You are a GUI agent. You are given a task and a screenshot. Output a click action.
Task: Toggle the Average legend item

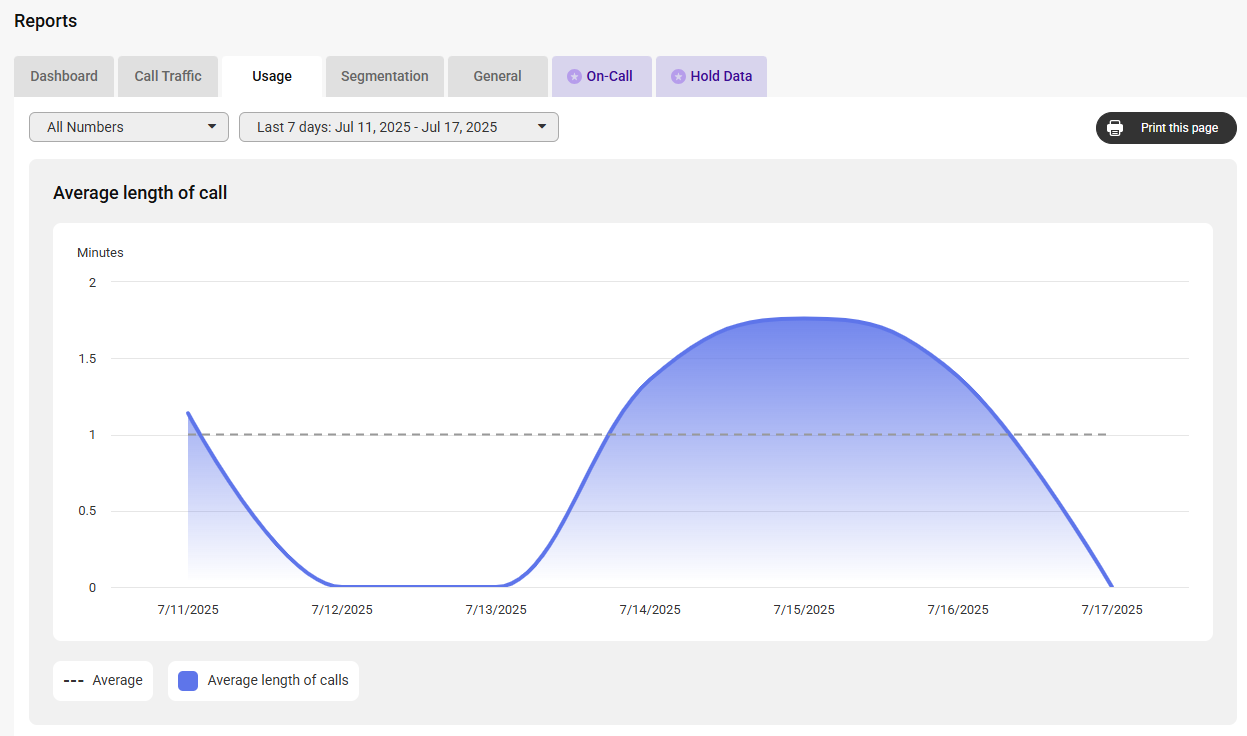103,681
